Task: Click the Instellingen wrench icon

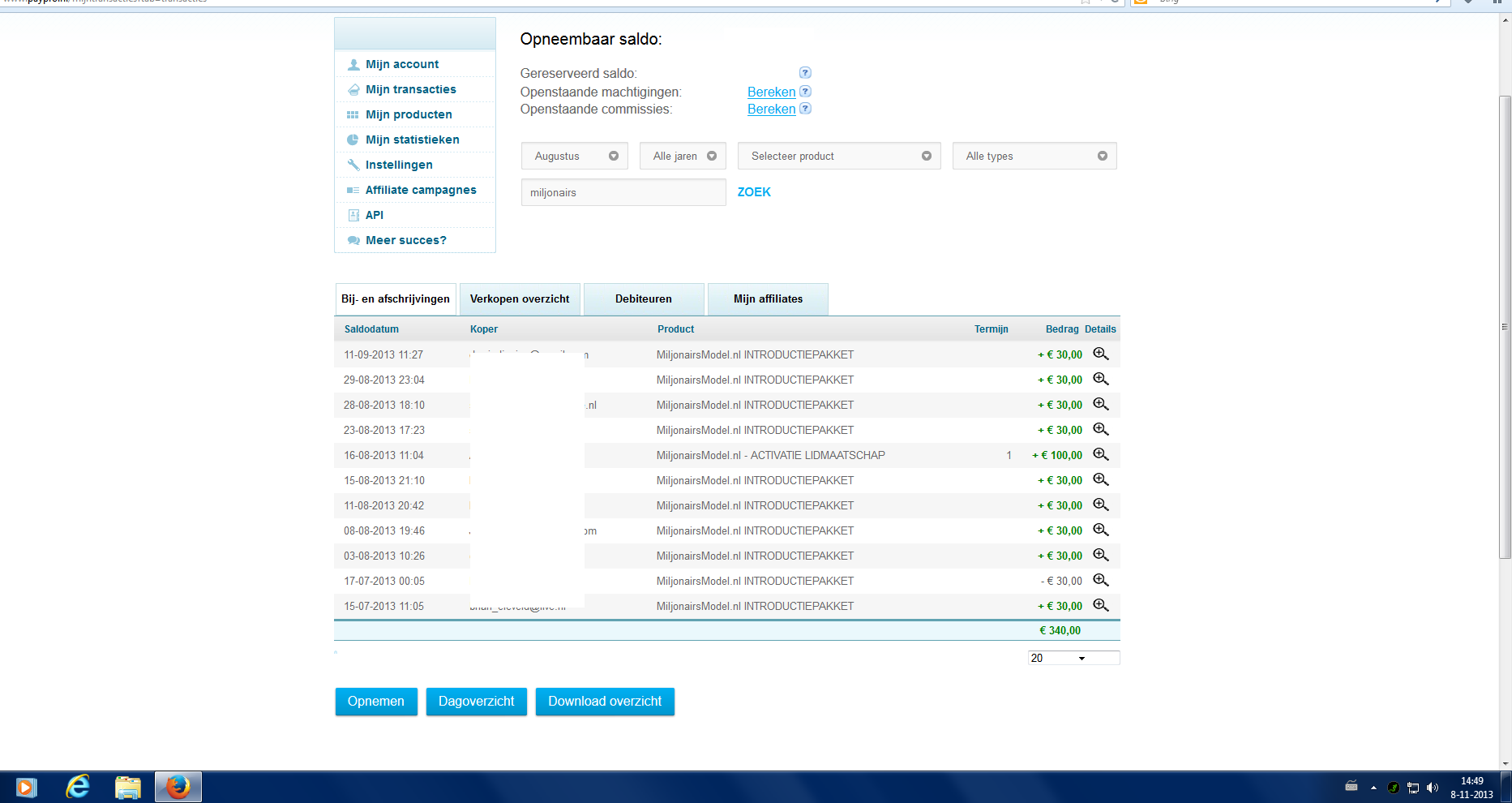Action: 353,165
